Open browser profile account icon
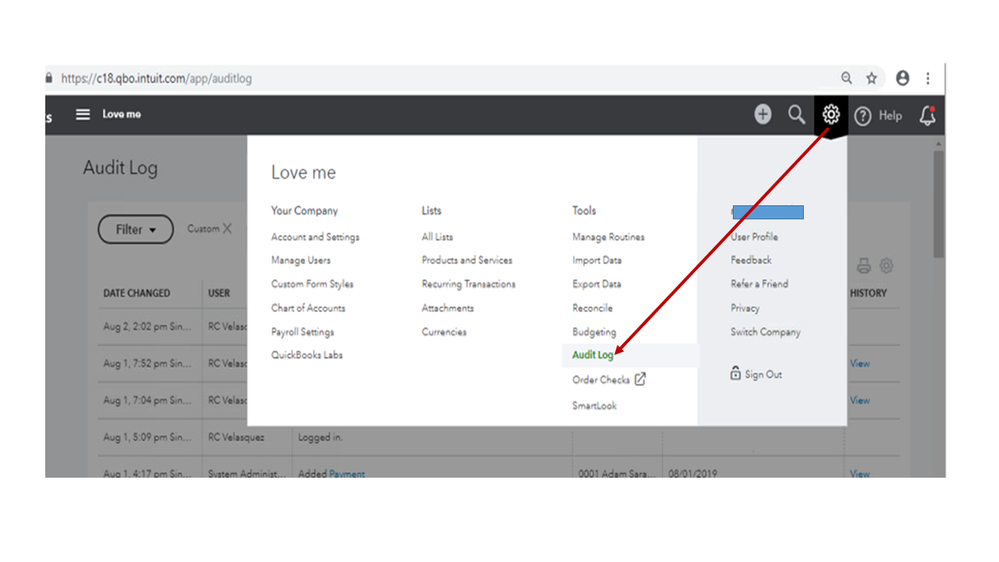 point(902,78)
